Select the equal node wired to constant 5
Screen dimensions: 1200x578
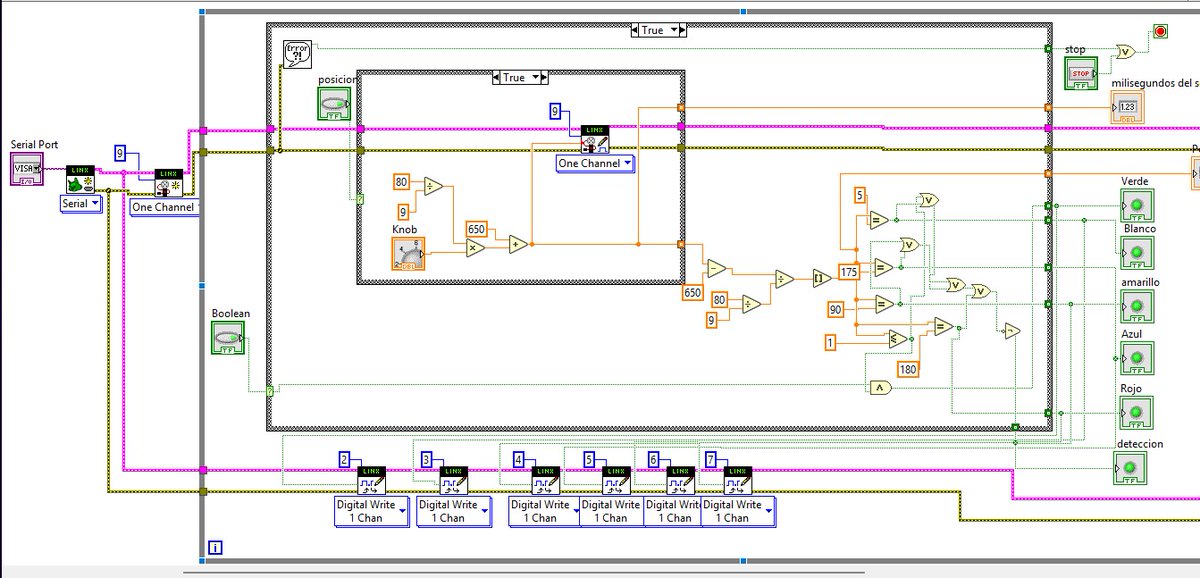click(x=879, y=220)
